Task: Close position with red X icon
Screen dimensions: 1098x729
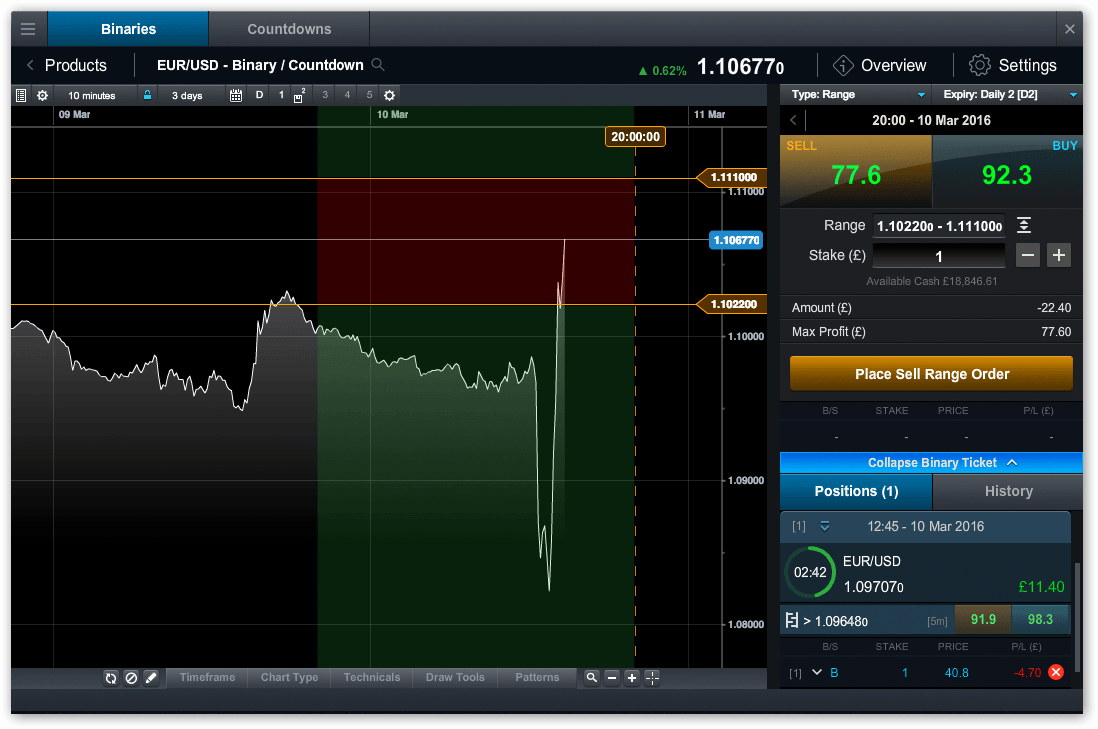Action: click(1056, 672)
